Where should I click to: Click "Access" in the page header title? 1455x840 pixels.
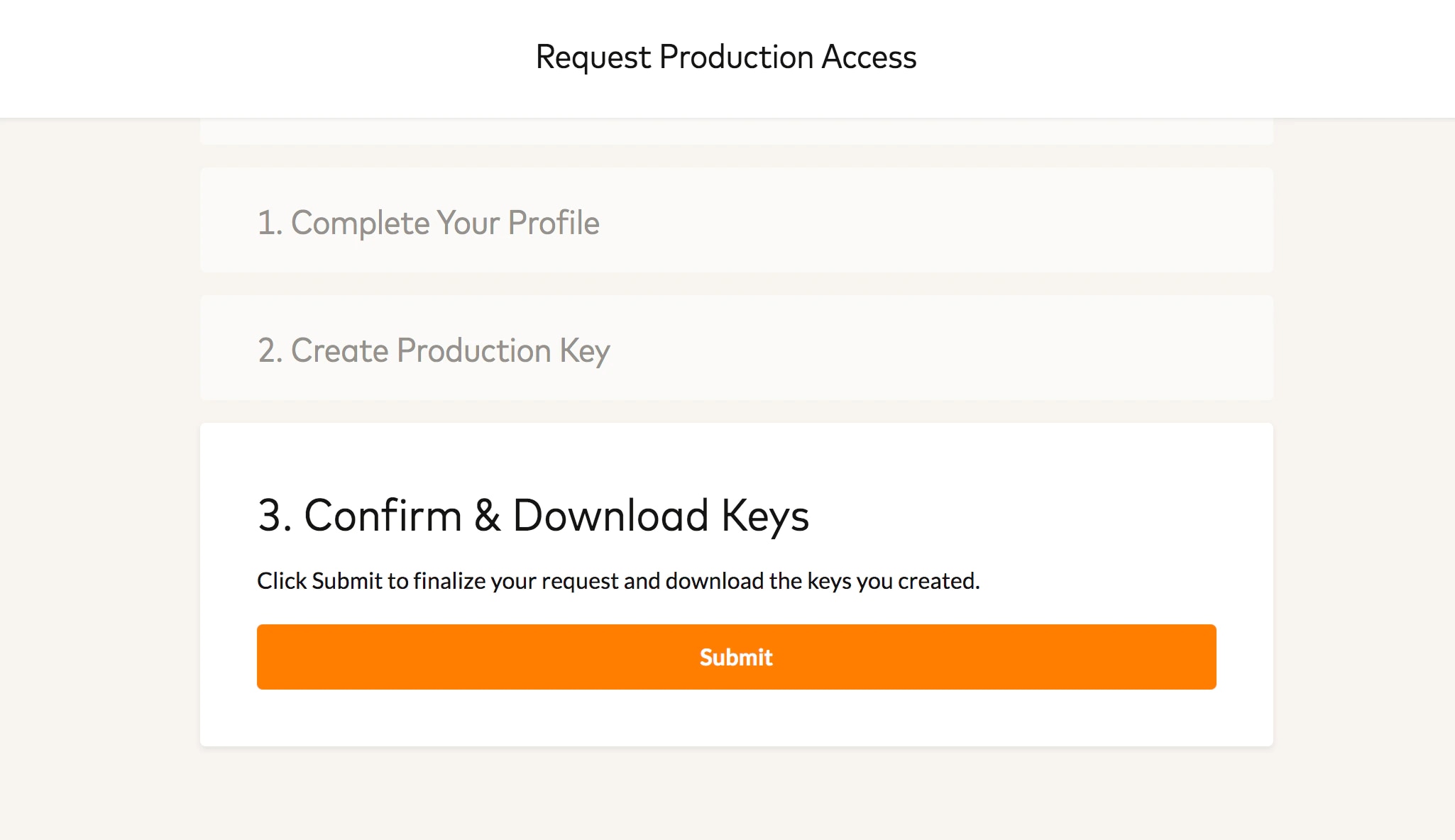[x=869, y=57]
